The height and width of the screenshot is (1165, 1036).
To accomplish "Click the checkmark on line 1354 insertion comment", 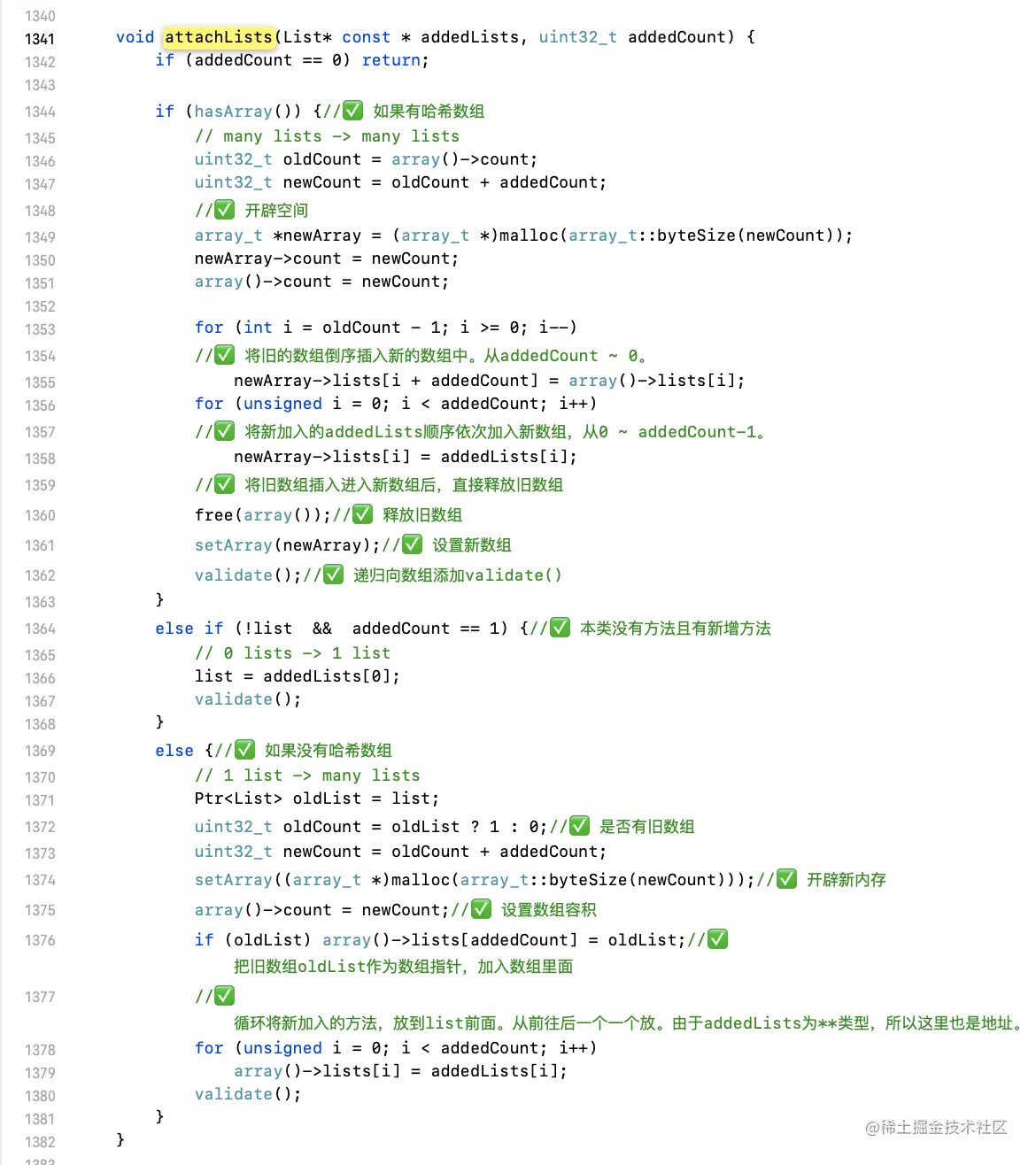I will [x=221, y=355].
